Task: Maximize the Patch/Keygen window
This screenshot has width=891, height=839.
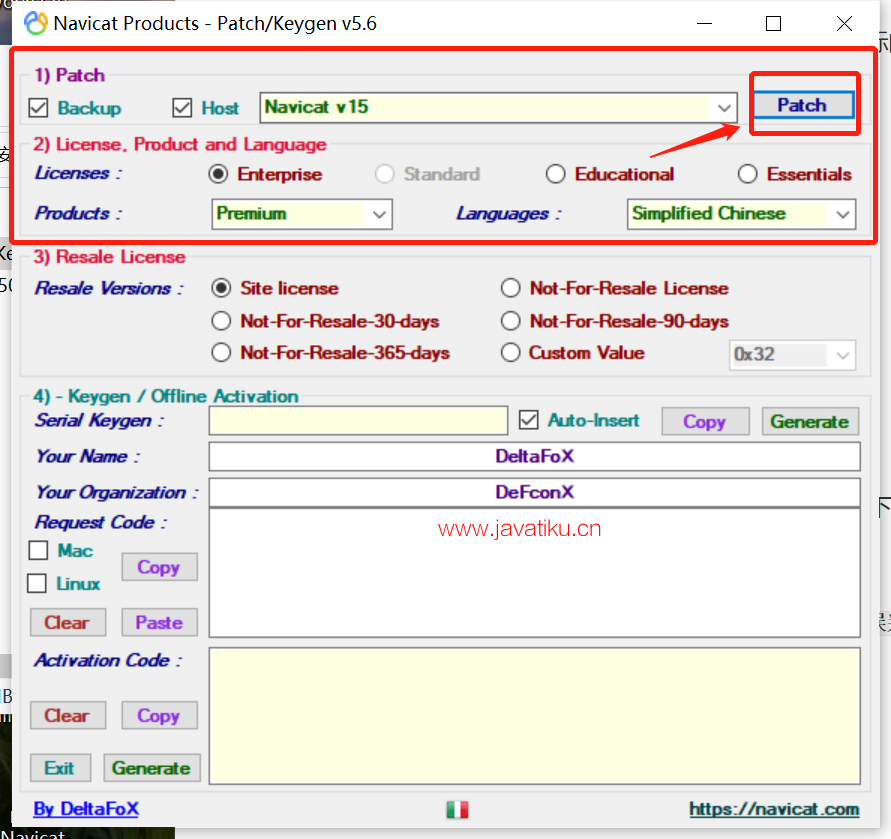Action: pyautogui.click(x=773, y=23)
